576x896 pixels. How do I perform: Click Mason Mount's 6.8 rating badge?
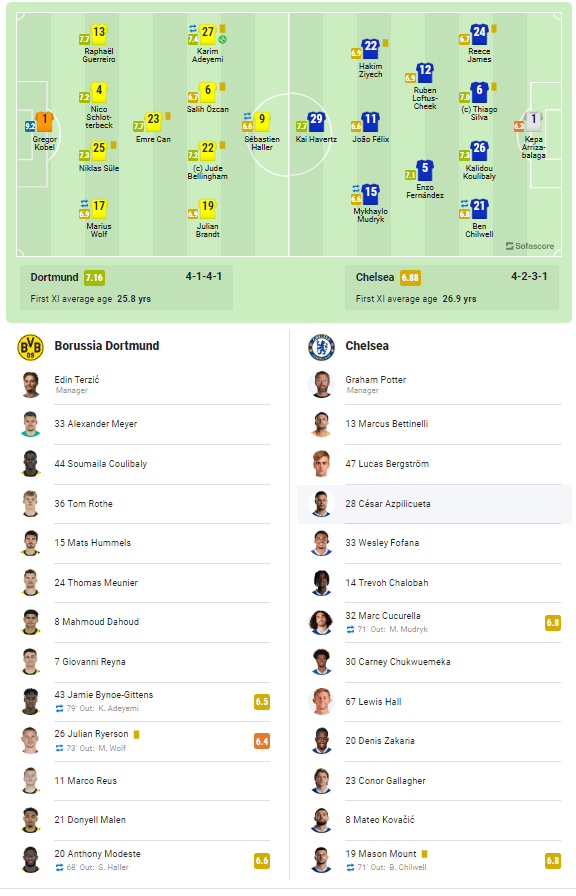click(553, 861)
